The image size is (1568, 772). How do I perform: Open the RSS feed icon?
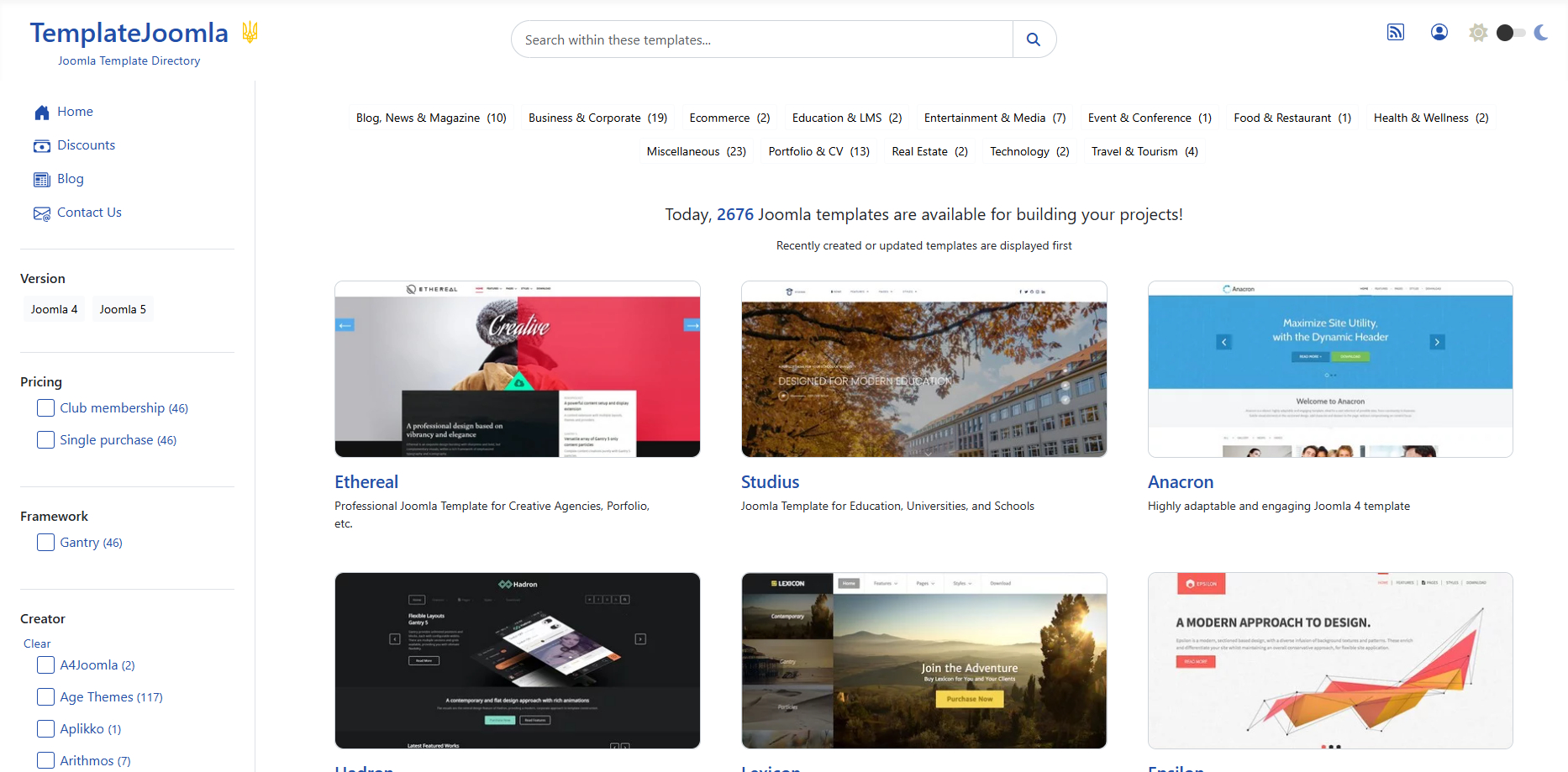coord(1396,33)
